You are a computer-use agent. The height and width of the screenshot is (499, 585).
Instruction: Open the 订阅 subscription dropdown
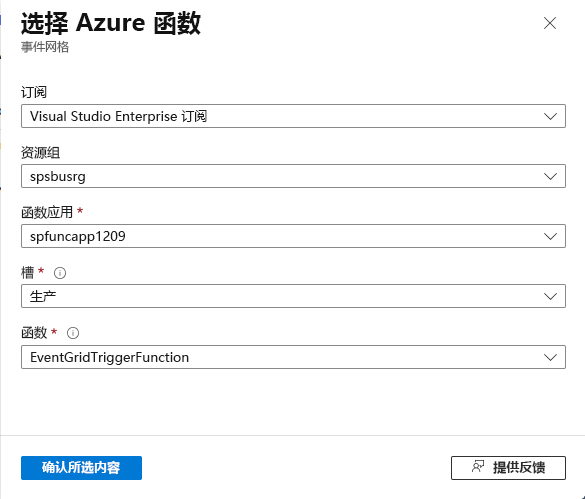(x=293, y=116)
